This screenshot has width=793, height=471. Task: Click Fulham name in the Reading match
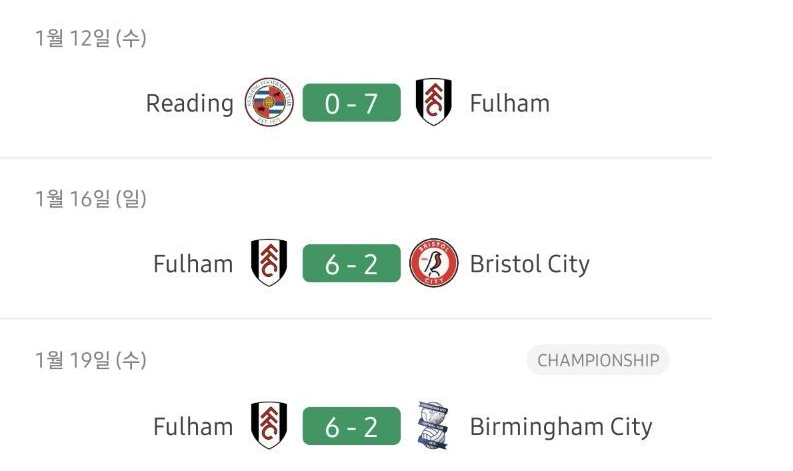(509, 103)
